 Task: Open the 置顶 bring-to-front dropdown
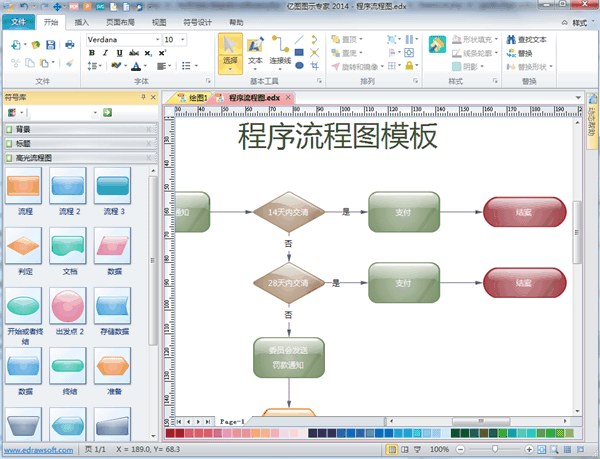point(361,39)
